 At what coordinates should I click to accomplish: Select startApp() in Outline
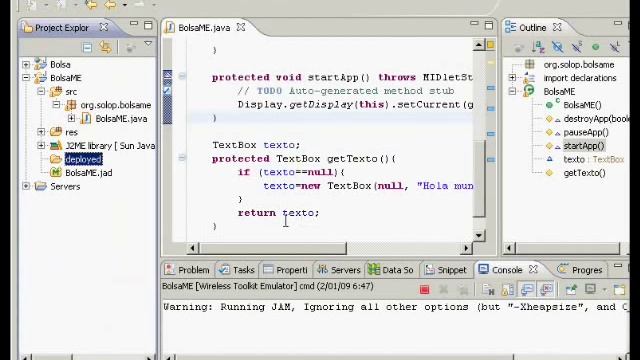[584, 145]
